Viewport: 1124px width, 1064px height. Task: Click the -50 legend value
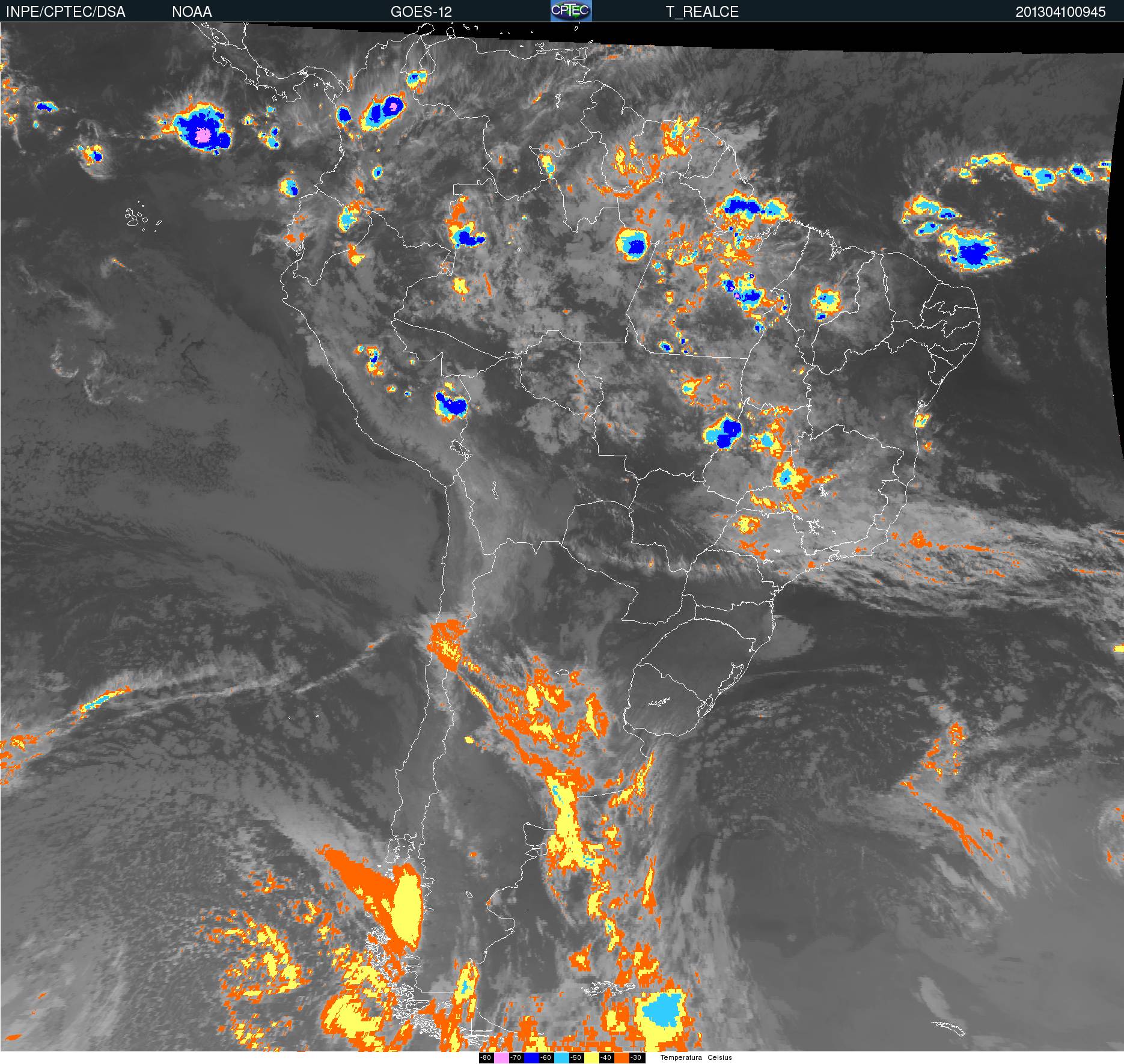coord(576,1058)
